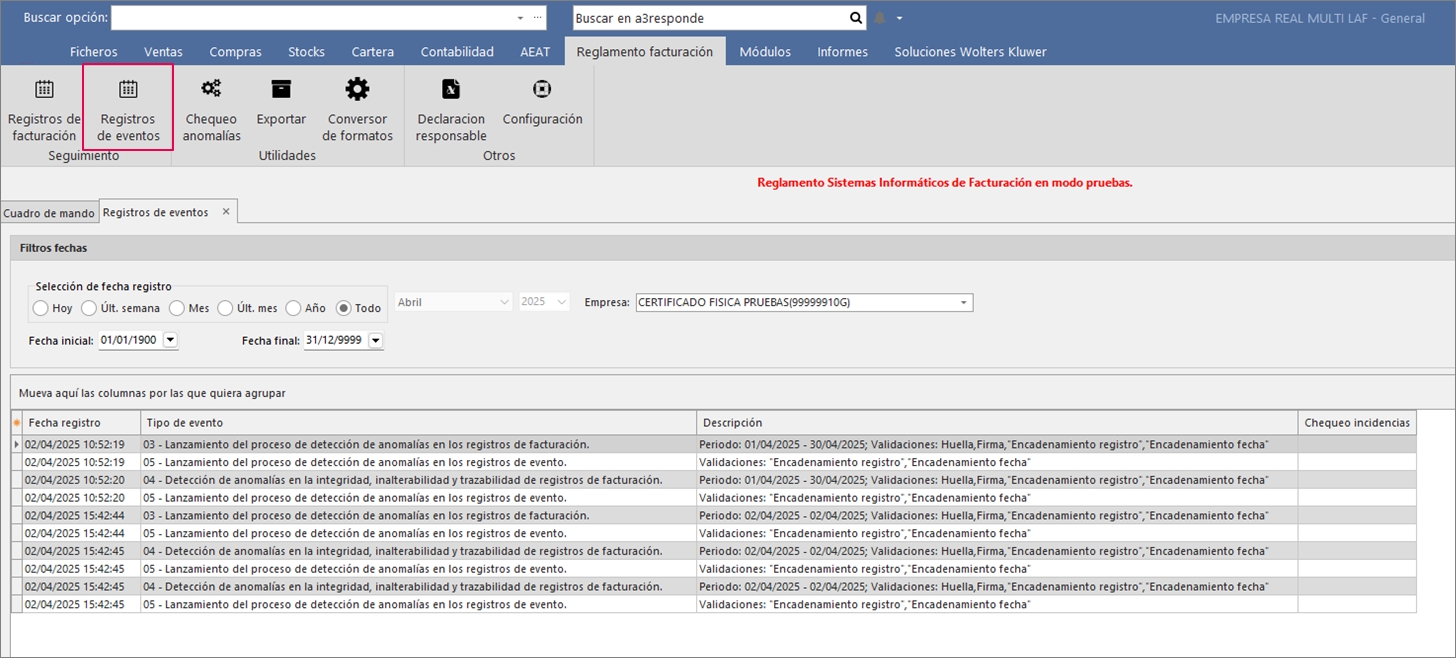Go to the Cuadro de mando tab
This screenshot has height=658, width=1456.
[x=49, y=213]
